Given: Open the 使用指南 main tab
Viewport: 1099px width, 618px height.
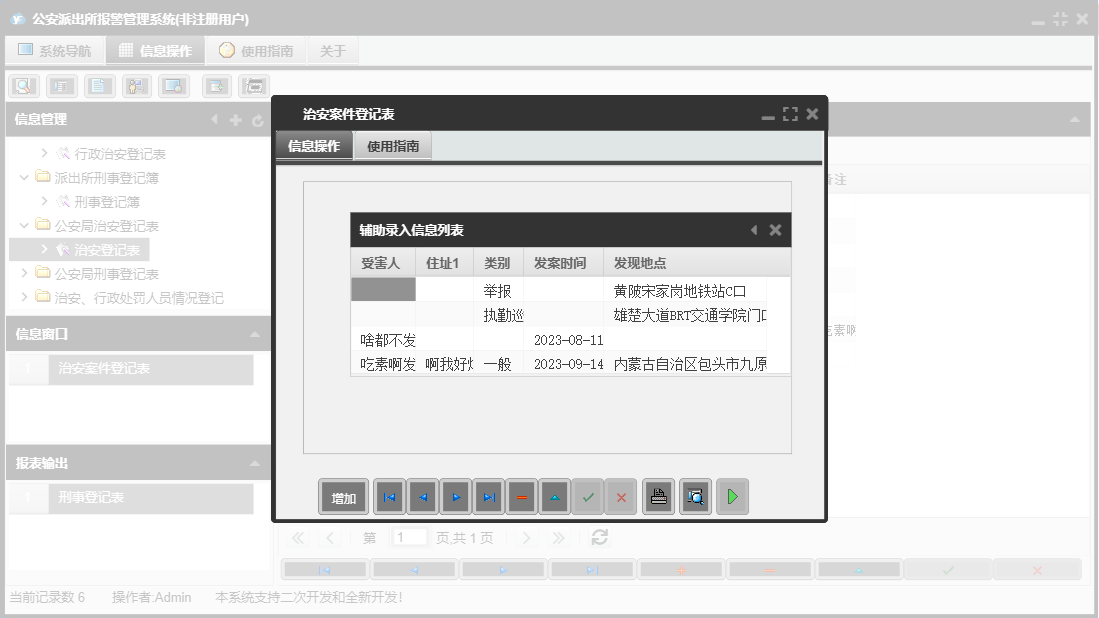Looking at the screenshot, I should (x=256, y=50).
